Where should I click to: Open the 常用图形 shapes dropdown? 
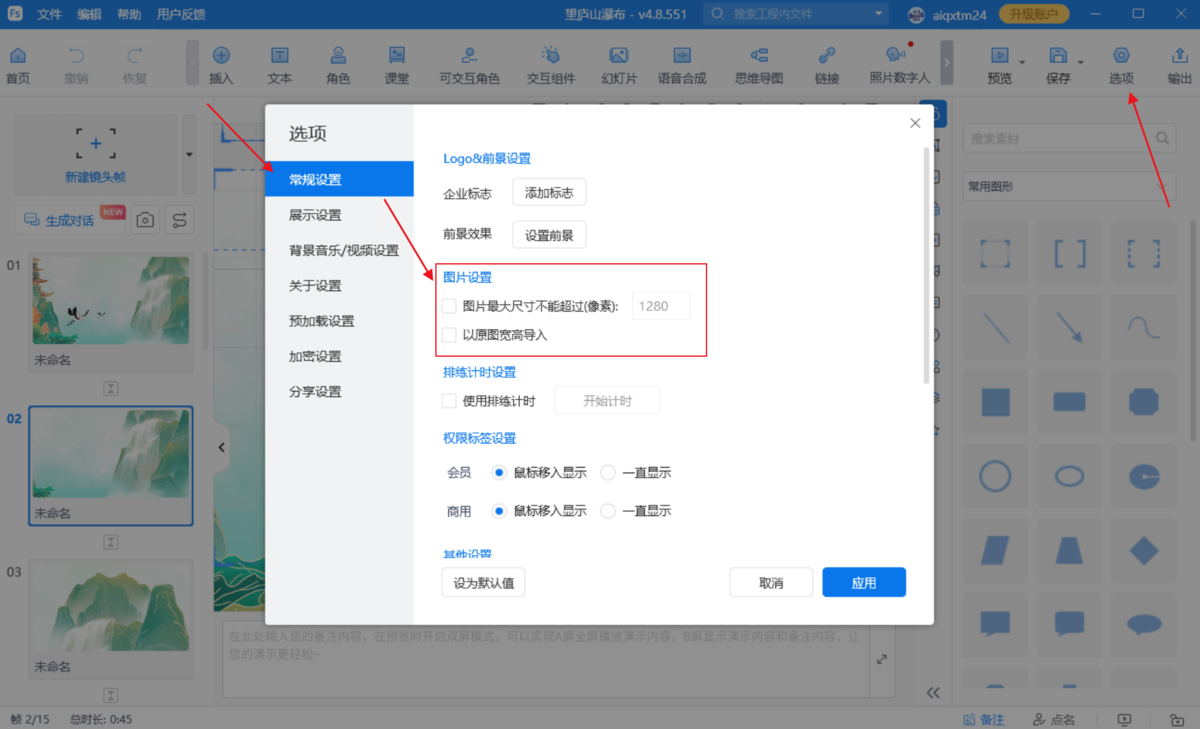[x=1069, y=187]
